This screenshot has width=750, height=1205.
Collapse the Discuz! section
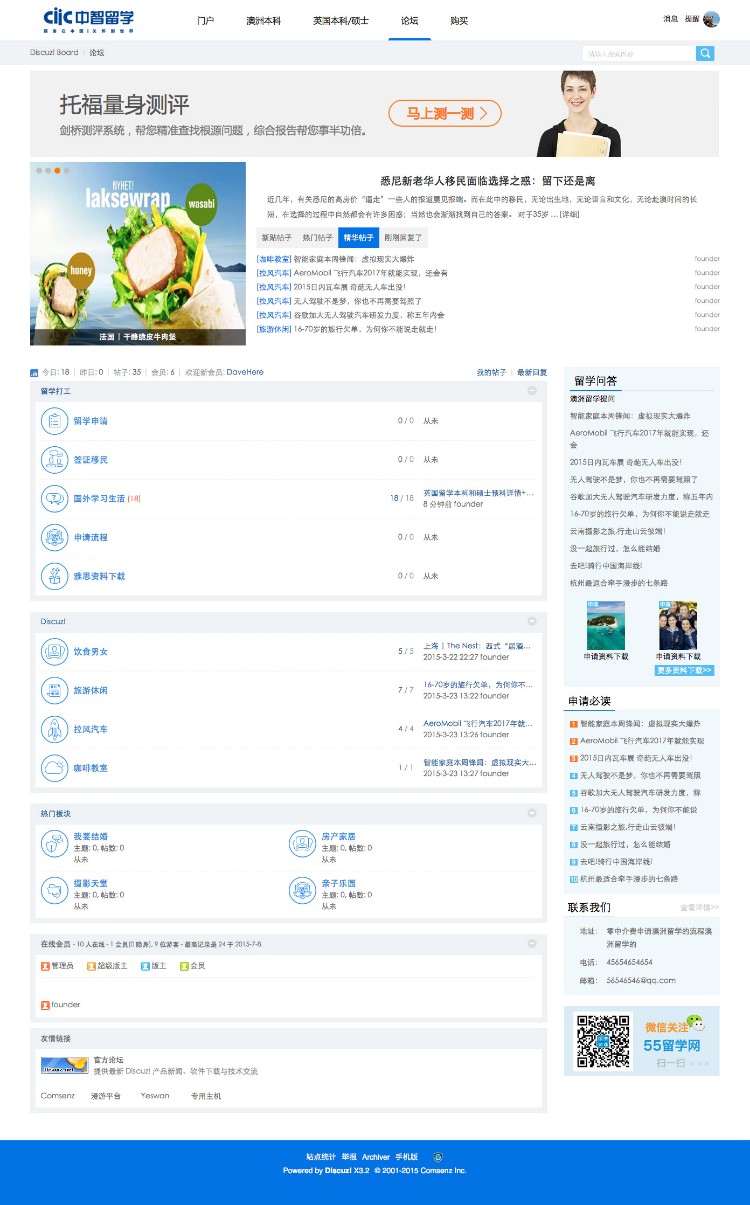532,621
